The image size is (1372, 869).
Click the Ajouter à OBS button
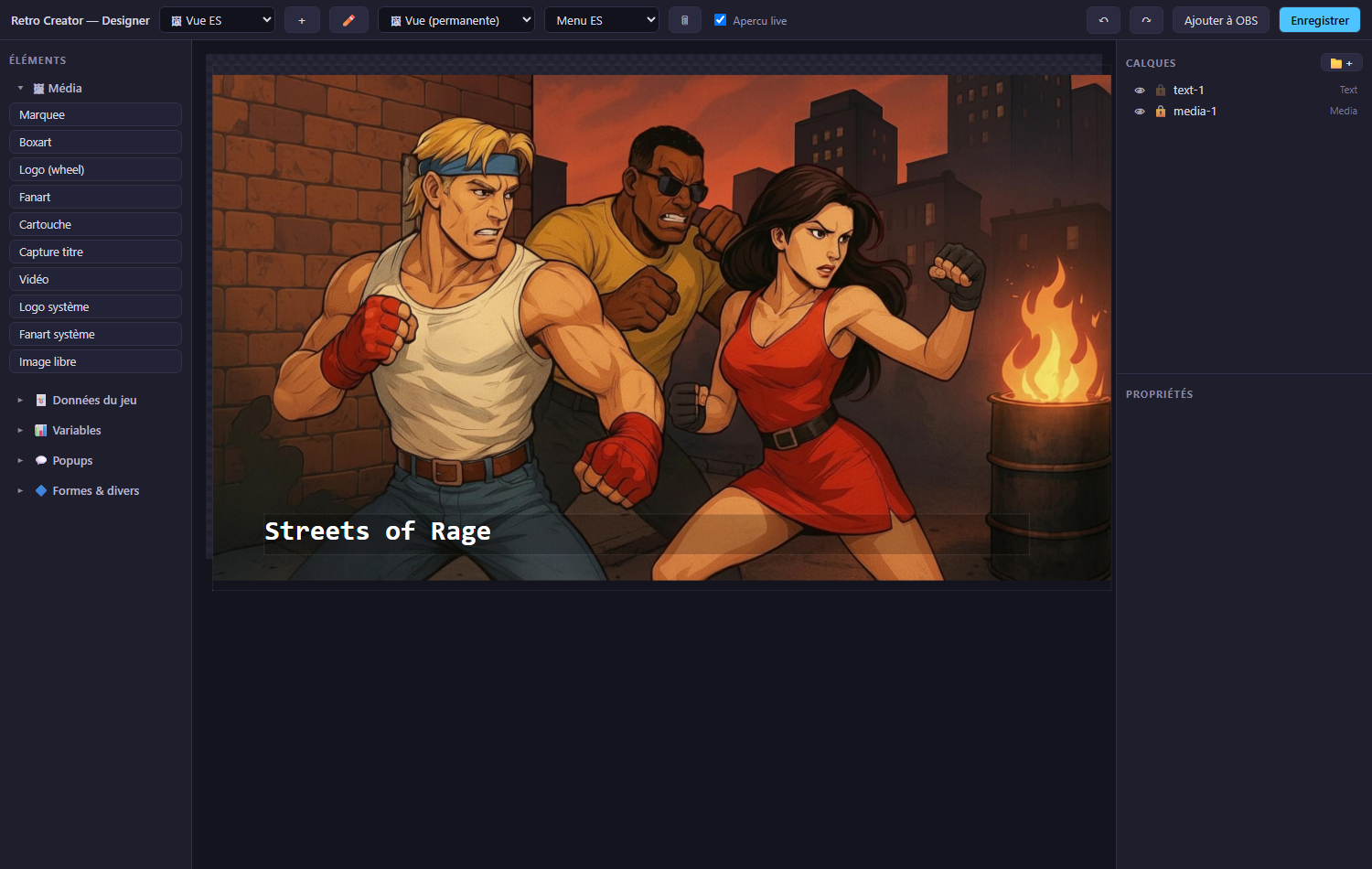[x=1220, y=20]
